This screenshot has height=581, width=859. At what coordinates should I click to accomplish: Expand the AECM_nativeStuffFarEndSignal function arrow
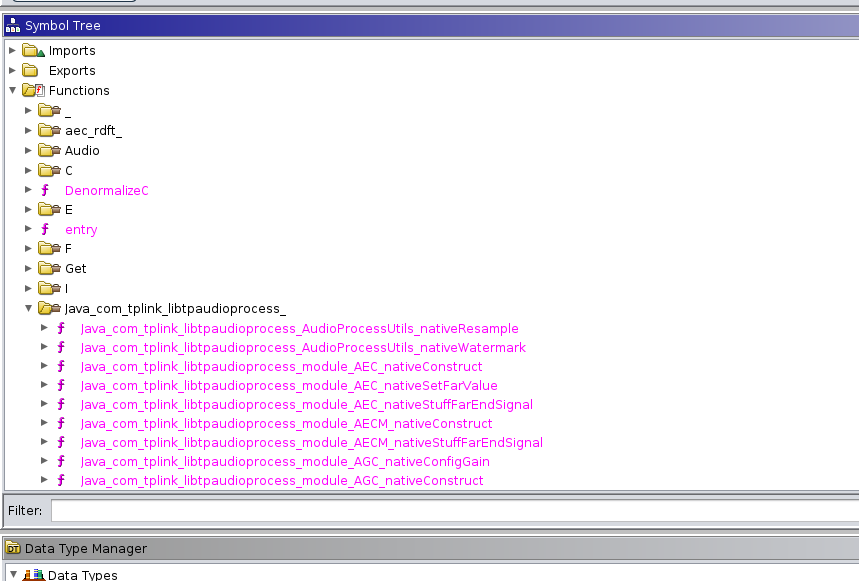[44, 442]
